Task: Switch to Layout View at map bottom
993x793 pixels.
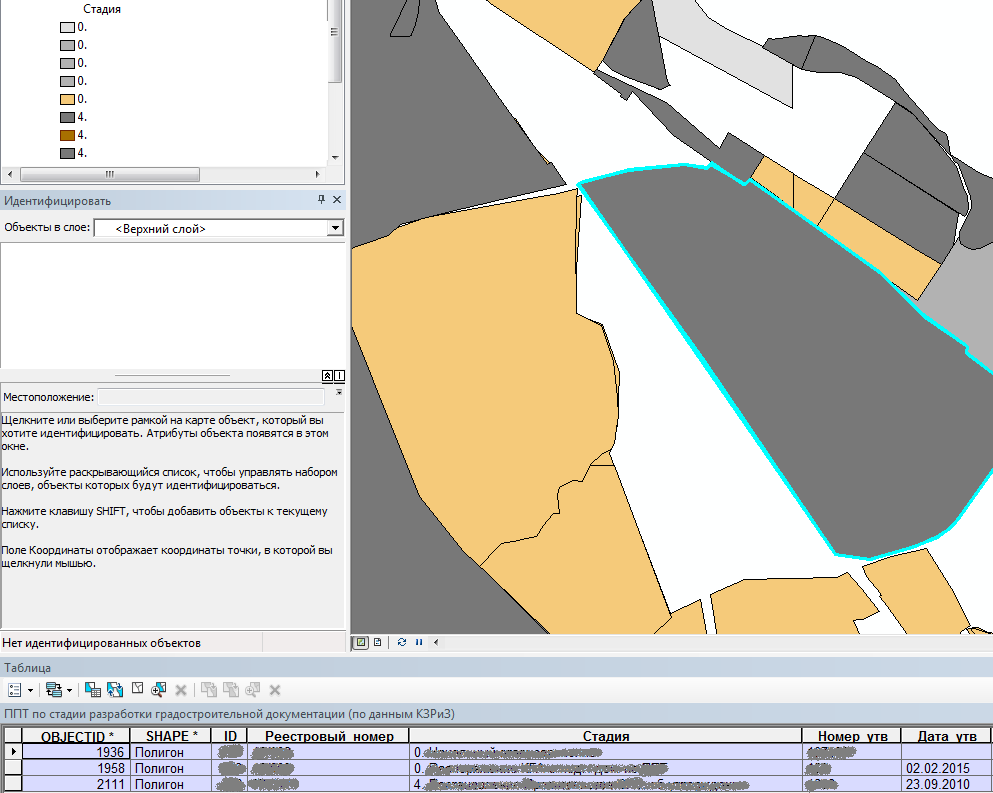Action: 377,642
